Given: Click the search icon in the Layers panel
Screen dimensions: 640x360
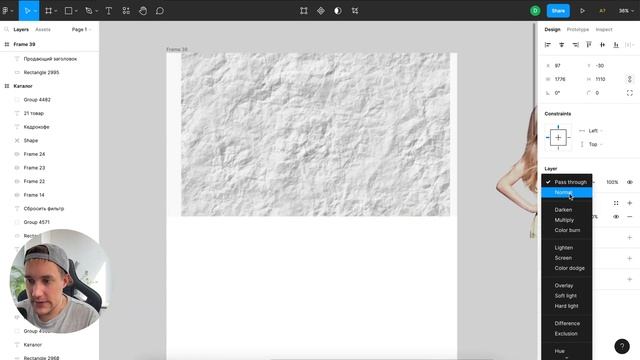Looking at the screenshot, I should (x=7, y=29).
